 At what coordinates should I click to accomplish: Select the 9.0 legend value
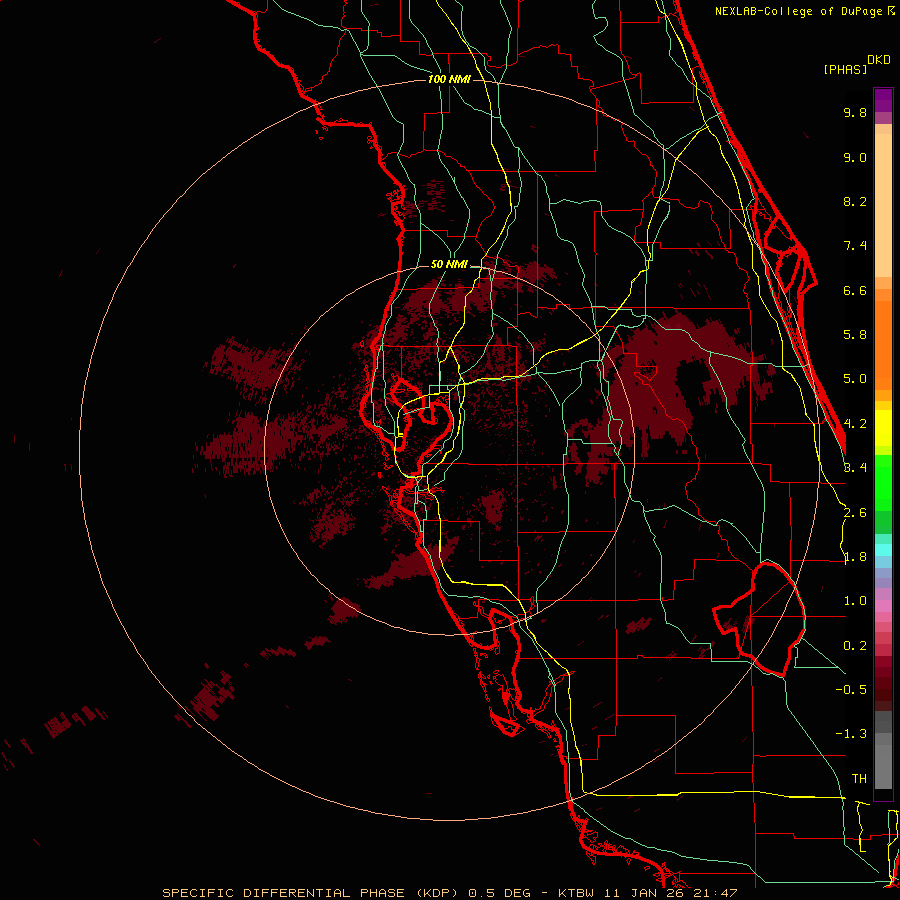(x=855, y=157)
